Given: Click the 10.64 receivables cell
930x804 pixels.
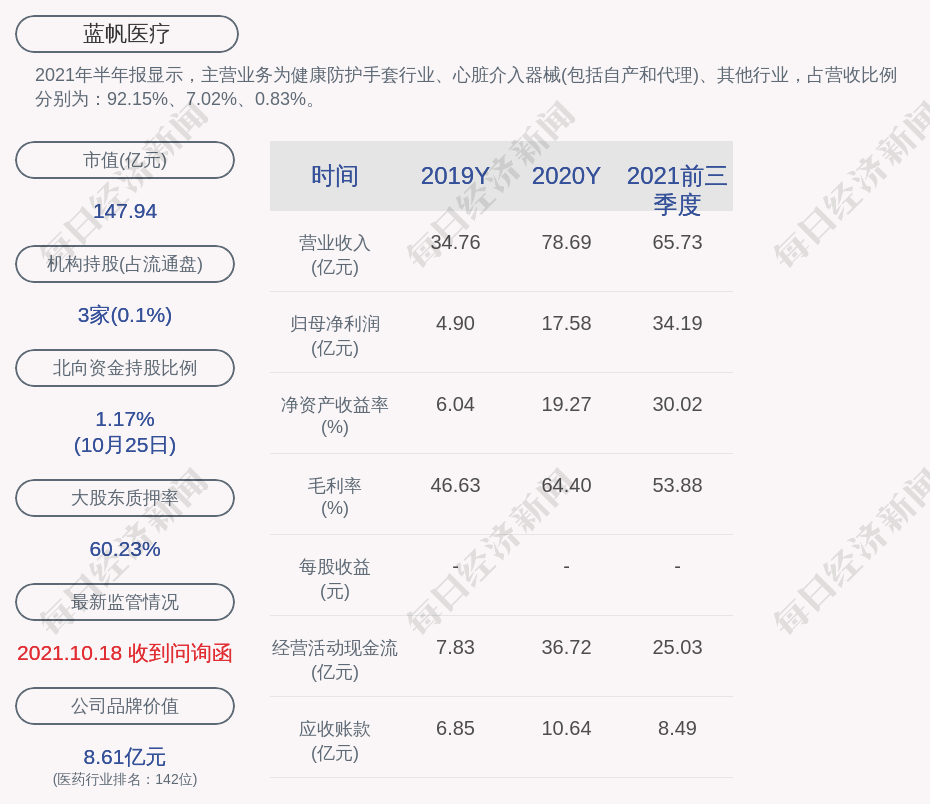Looking at the screenshot, I should tap(566, 728).
